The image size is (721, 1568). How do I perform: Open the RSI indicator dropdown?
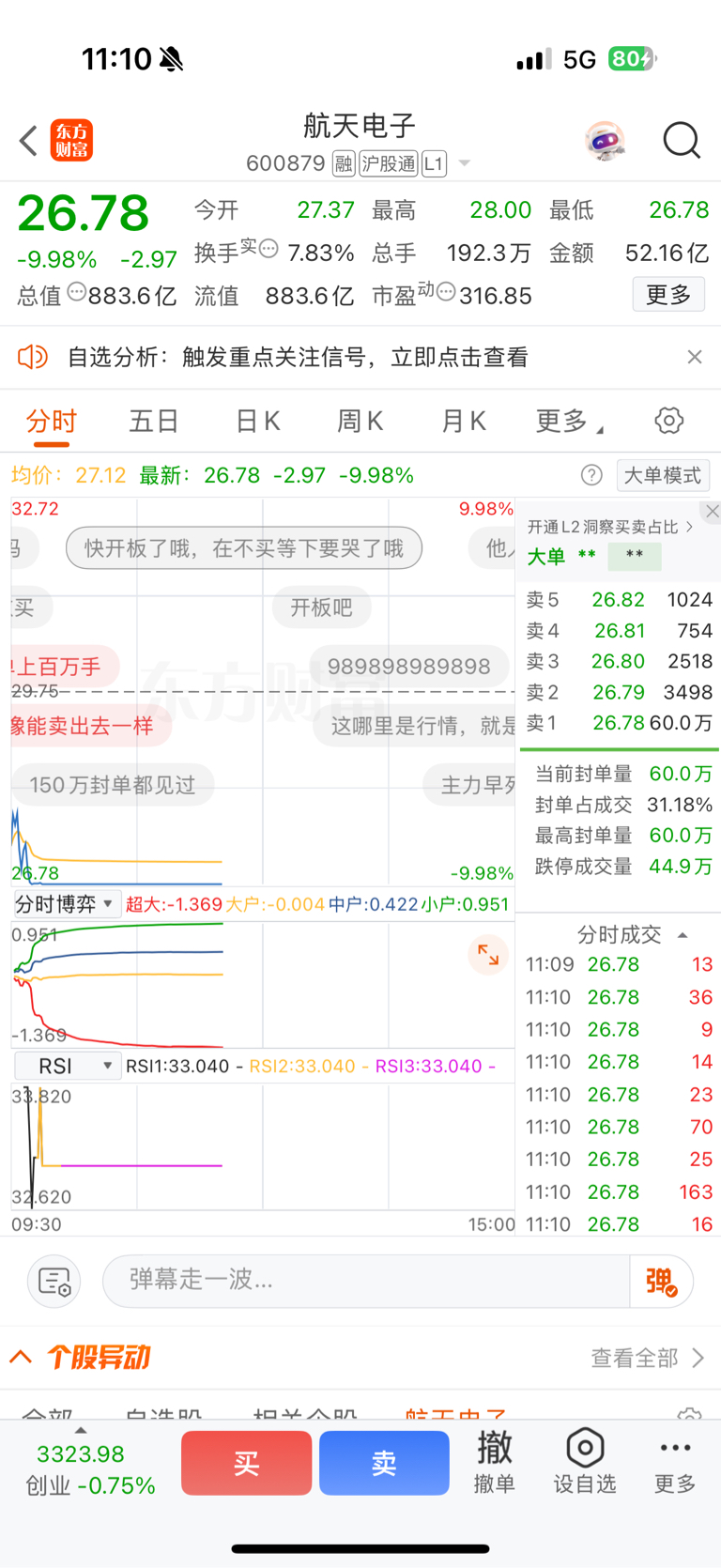pyautogui.click(x=68, y=1066)
